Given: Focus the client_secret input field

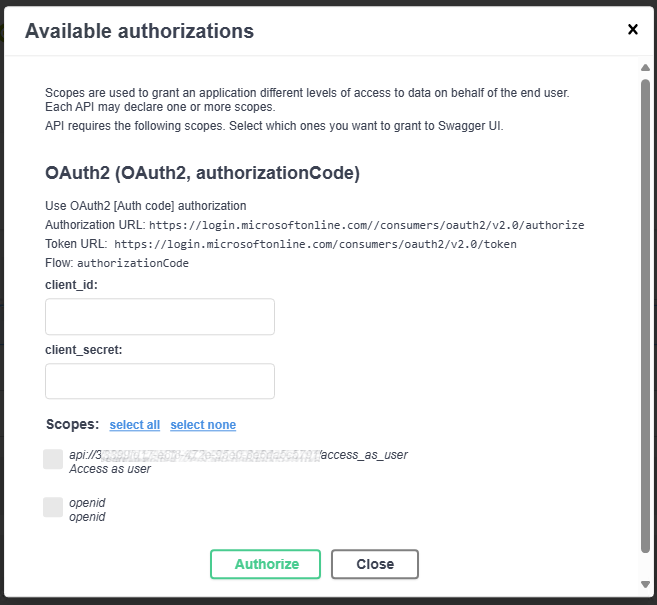Looking at the screenshot, I should pyautogui.click(x=160, y=381).
